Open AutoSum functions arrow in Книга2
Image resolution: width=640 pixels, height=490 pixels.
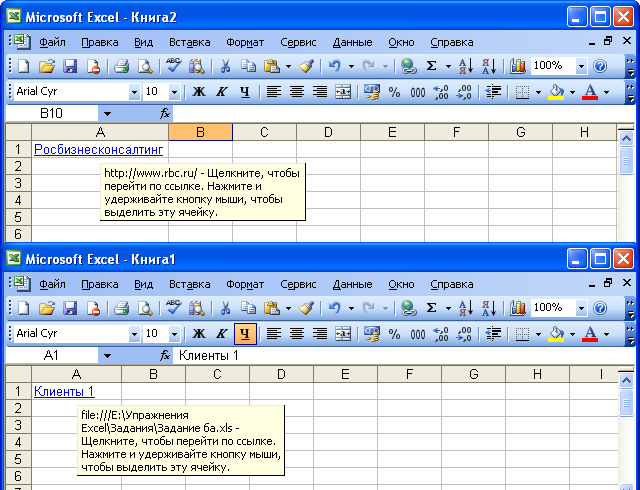click(448, 66)
